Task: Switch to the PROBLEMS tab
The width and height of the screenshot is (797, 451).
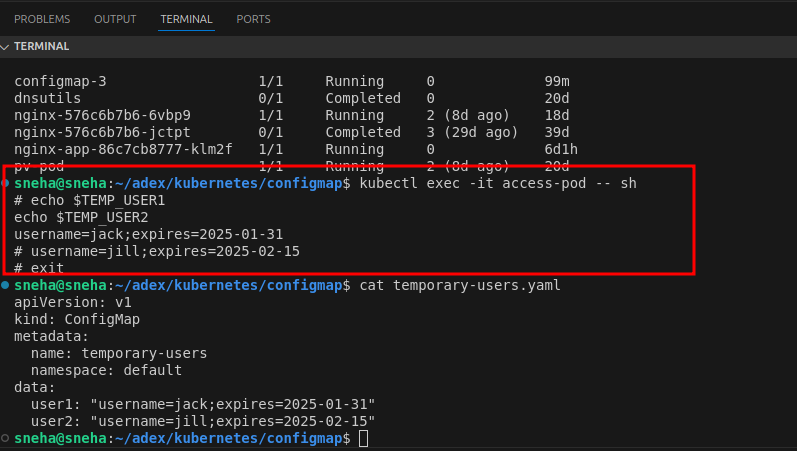Action: [x=42, y=19]
